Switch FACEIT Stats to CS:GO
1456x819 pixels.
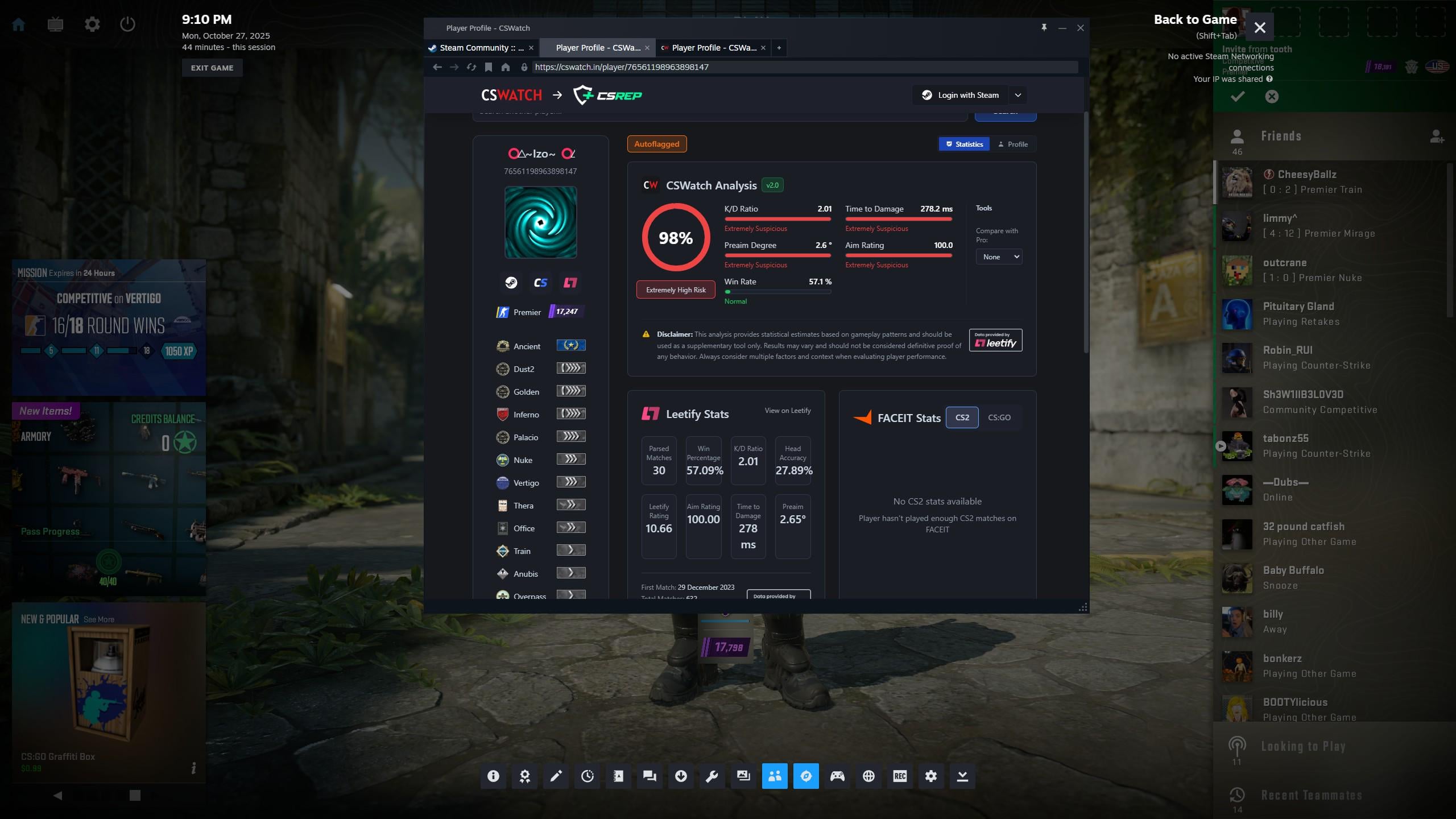pyautogui.click(x=999, y=417)
